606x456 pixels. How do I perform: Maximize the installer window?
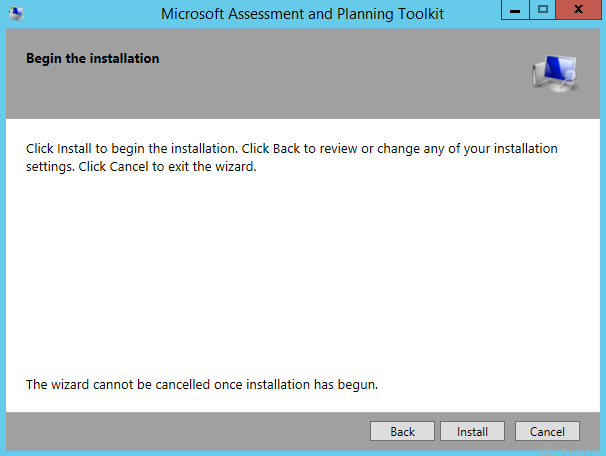(543, 12)
